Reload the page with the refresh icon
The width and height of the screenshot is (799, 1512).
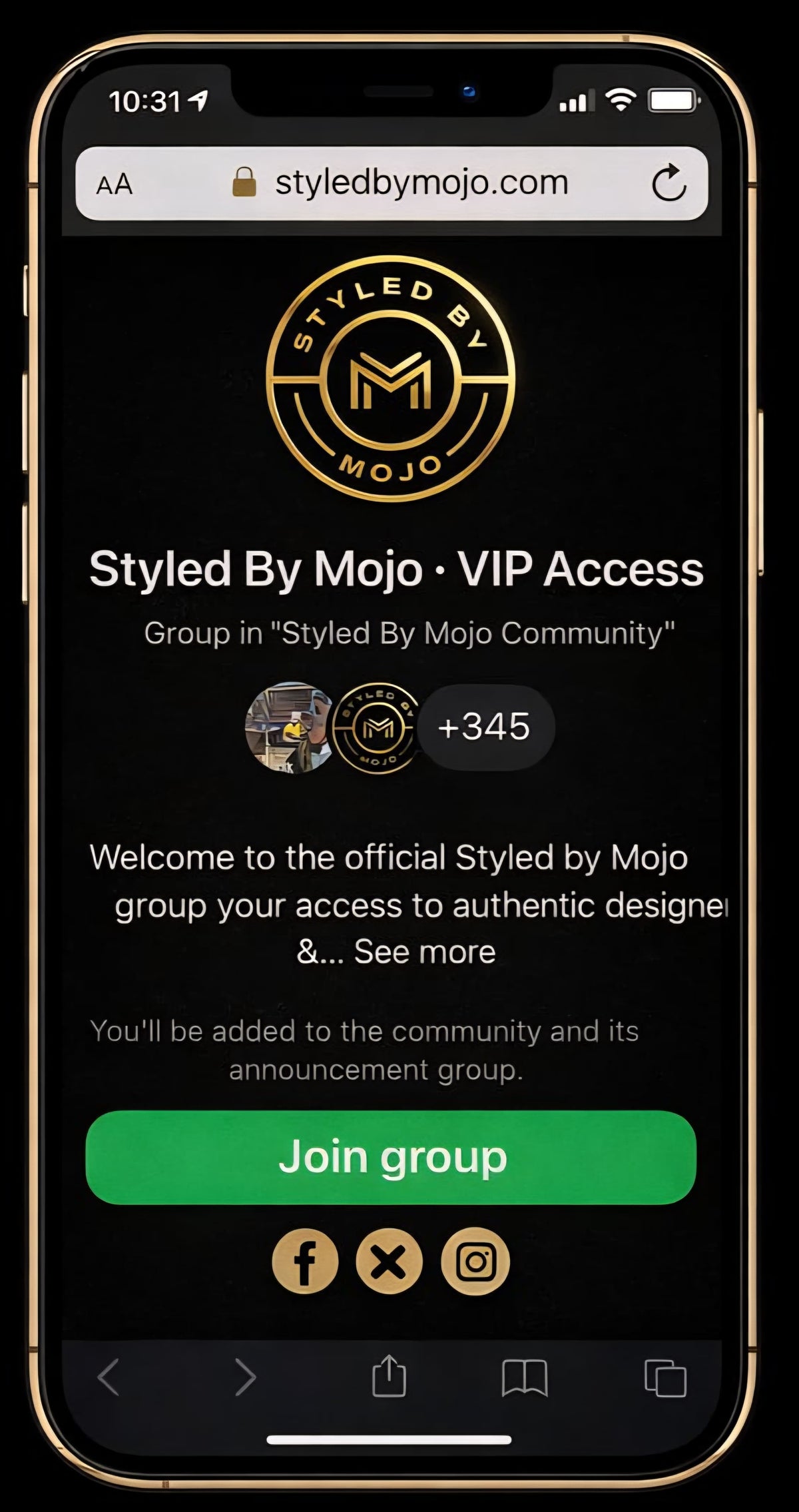(x=668, y=183)
